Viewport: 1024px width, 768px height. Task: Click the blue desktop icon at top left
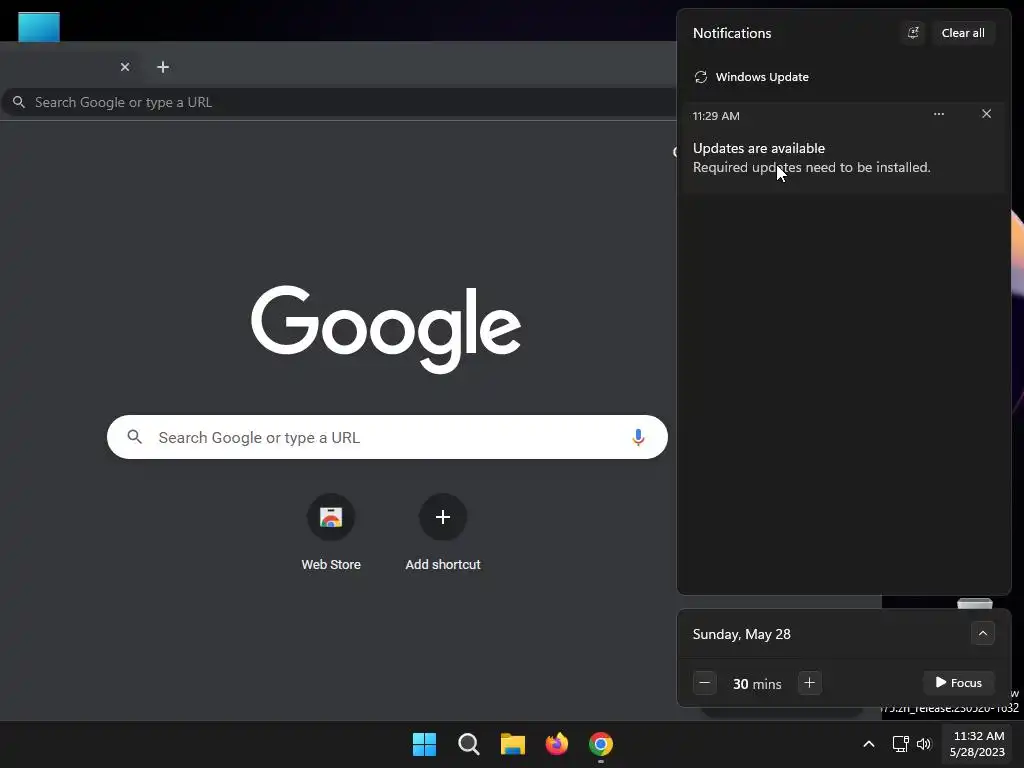[39, 27]
